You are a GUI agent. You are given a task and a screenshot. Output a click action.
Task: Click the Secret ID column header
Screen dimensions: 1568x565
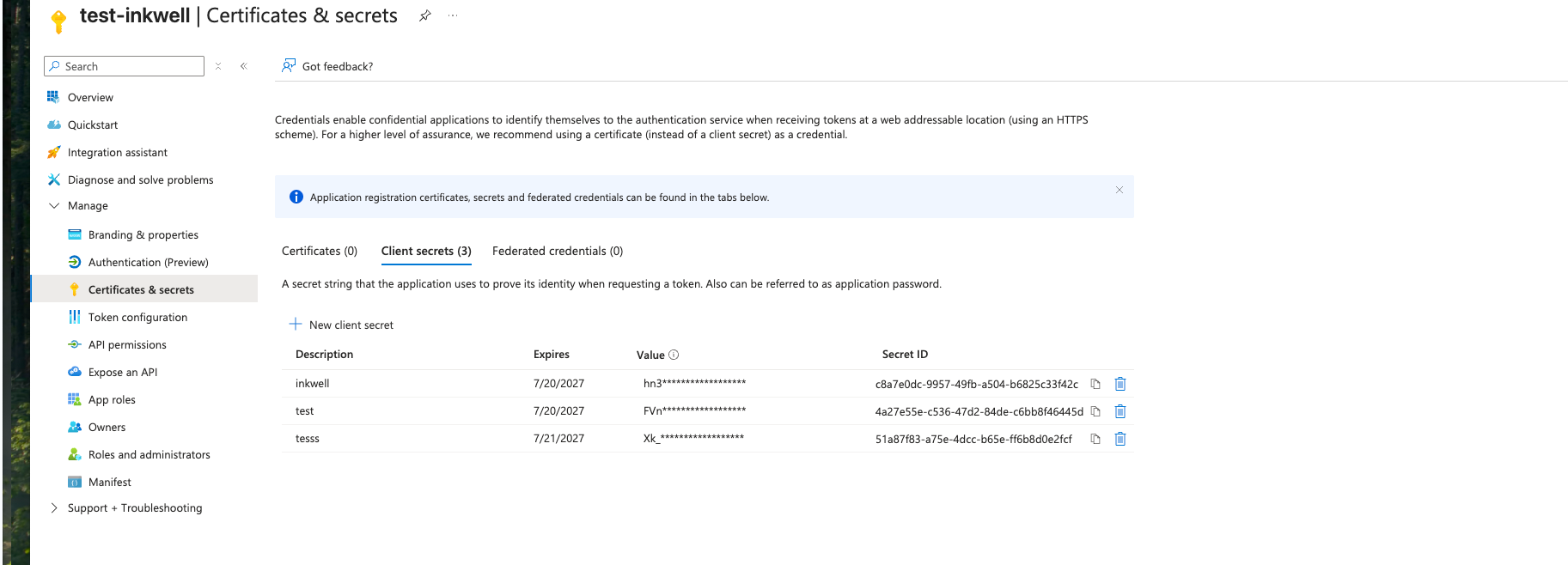click(x=905, y=354)
